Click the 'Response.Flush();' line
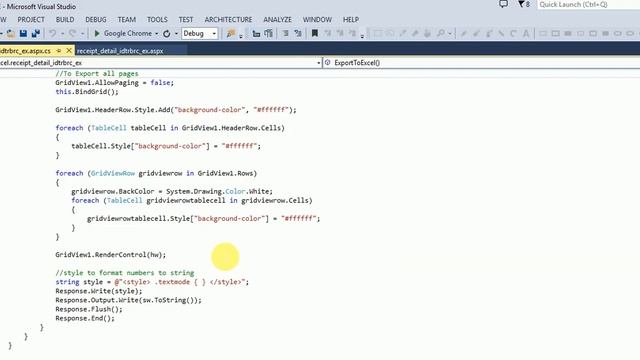The image size is (640, 360). (x=89, y=309)
